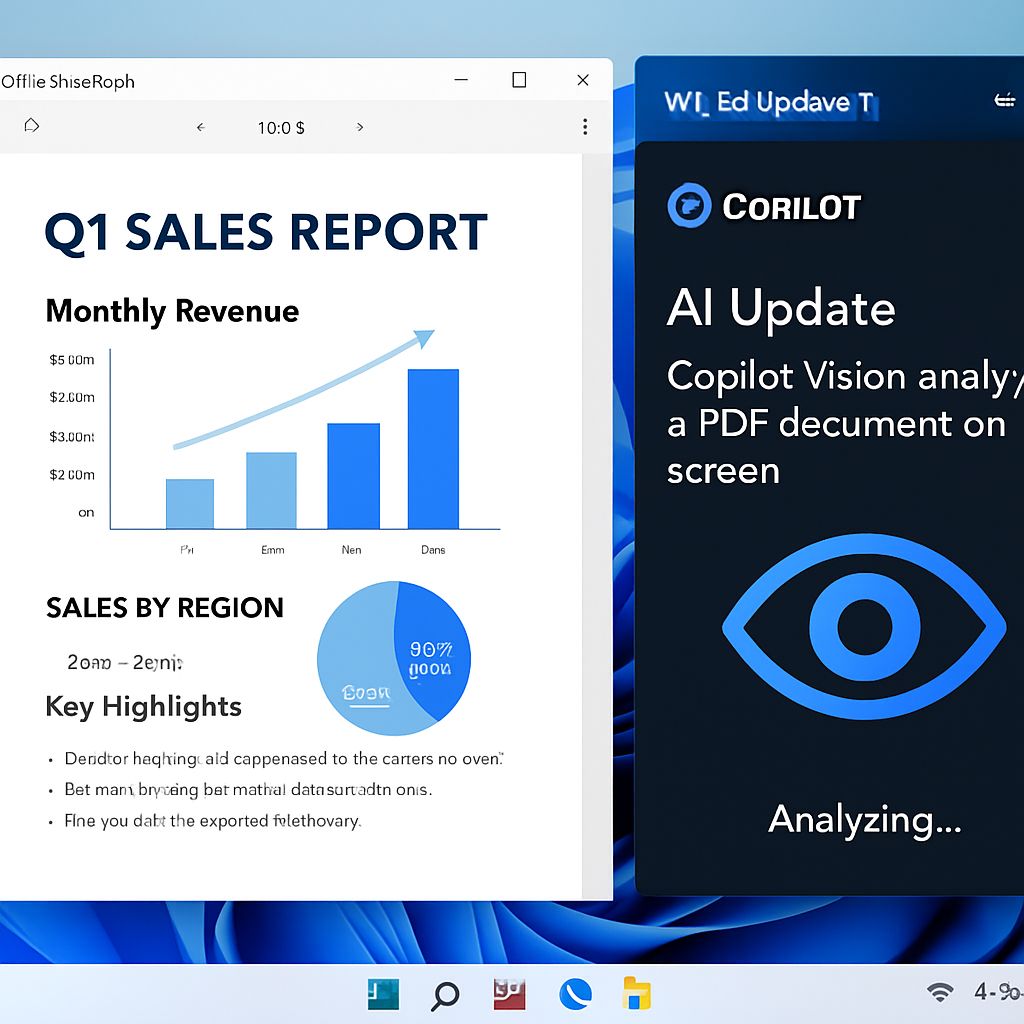Click the 'Monthly Revenue' heading
The image size is (1024, 1024).
pyautogui.click(x=172, y=312)
